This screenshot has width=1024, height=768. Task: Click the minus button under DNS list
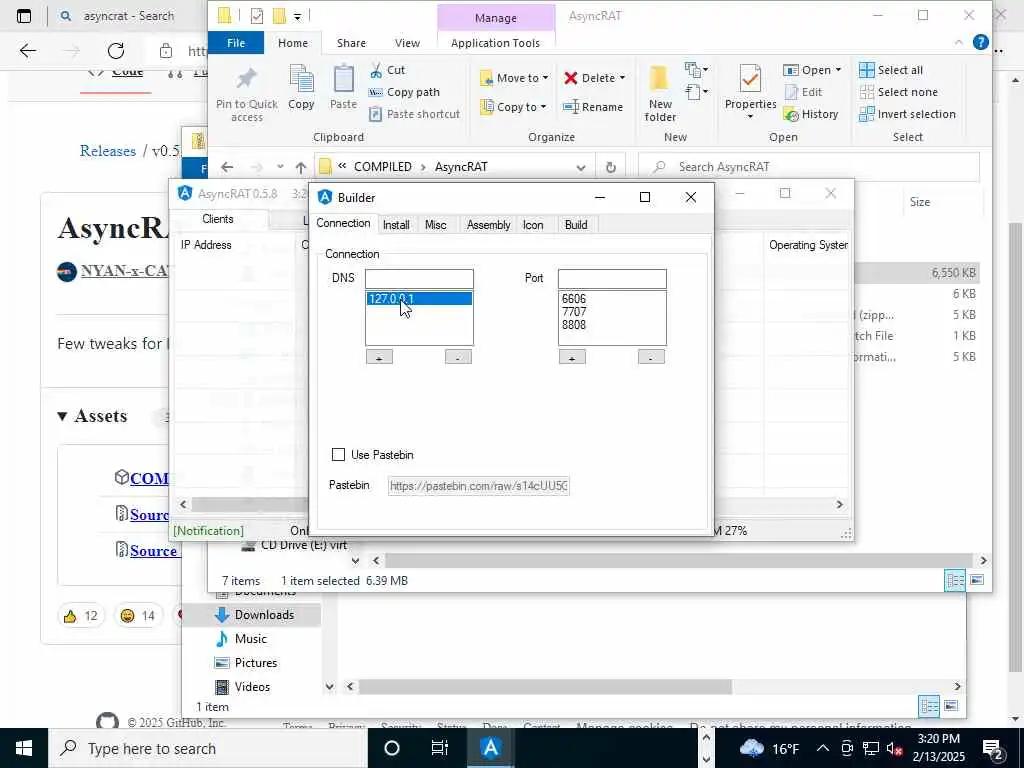click(458, 357)
